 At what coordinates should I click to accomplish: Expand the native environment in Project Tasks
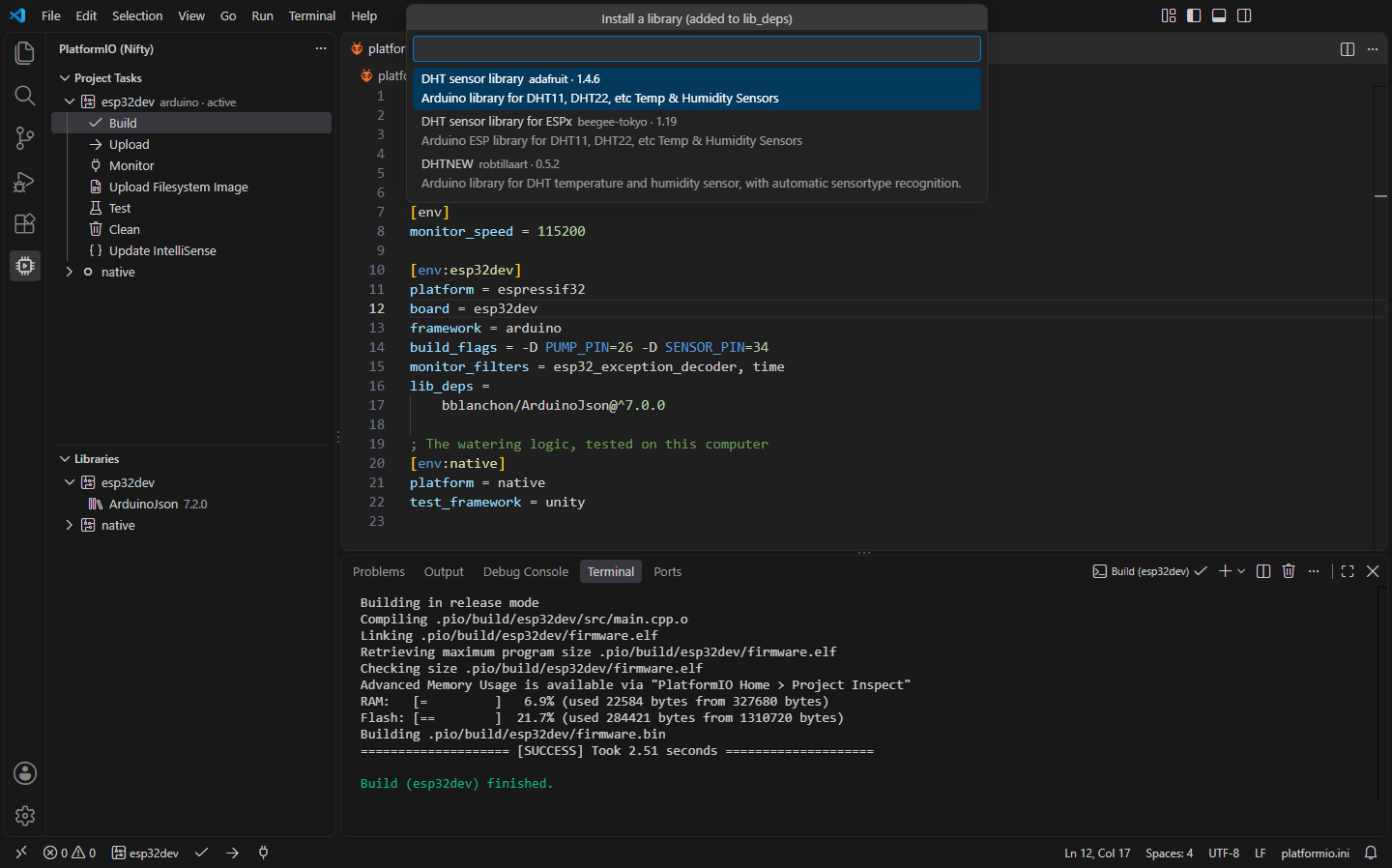(70, 272)
